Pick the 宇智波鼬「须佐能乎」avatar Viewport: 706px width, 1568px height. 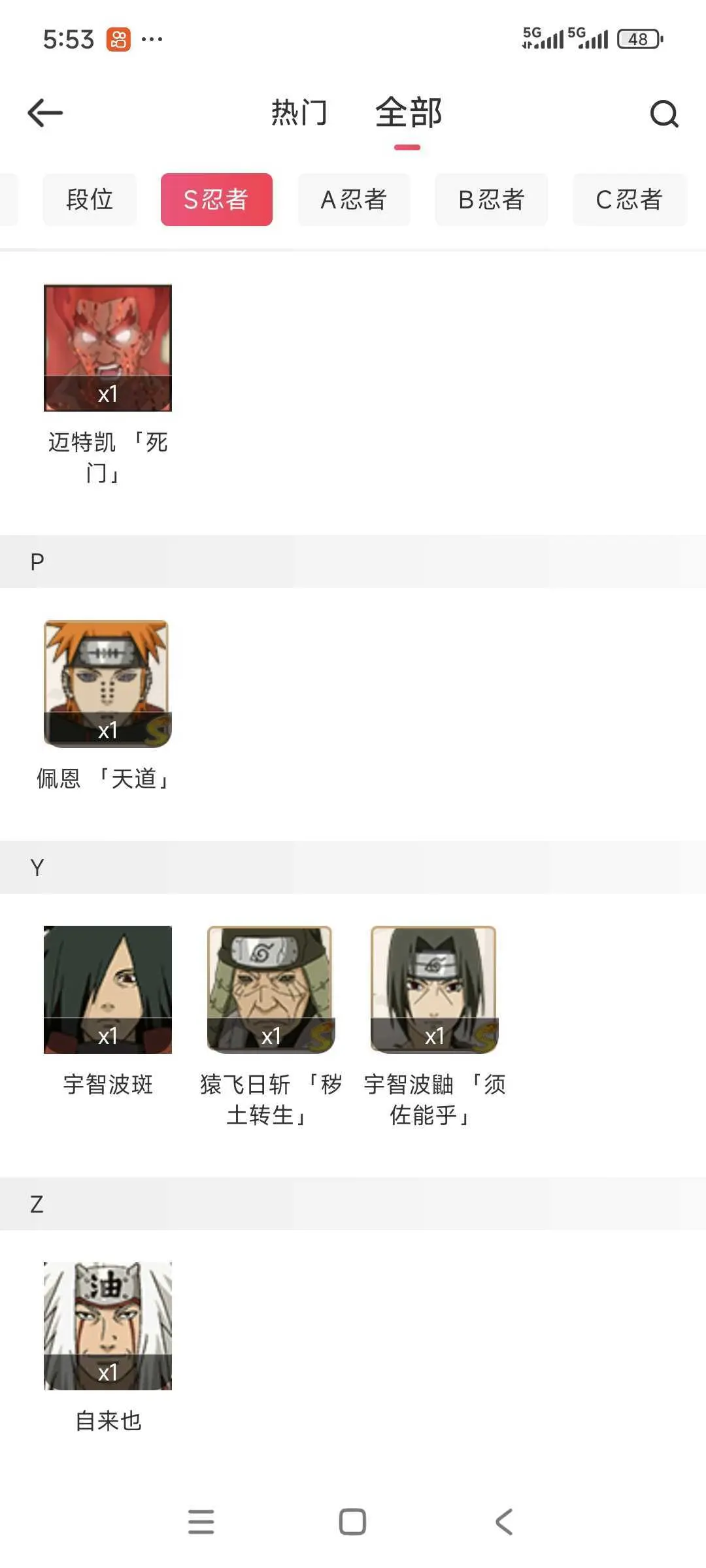point(435,989)
